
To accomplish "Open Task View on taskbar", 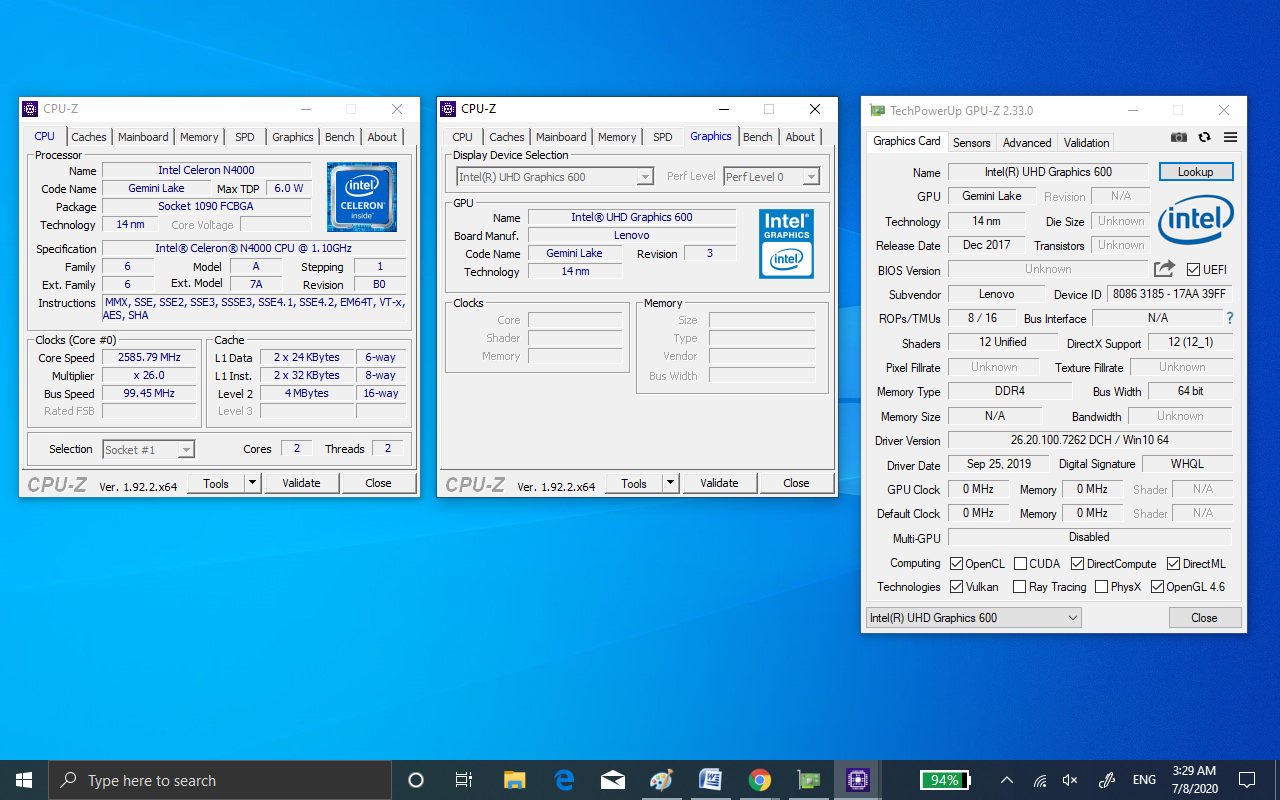I will coord(464,780).
